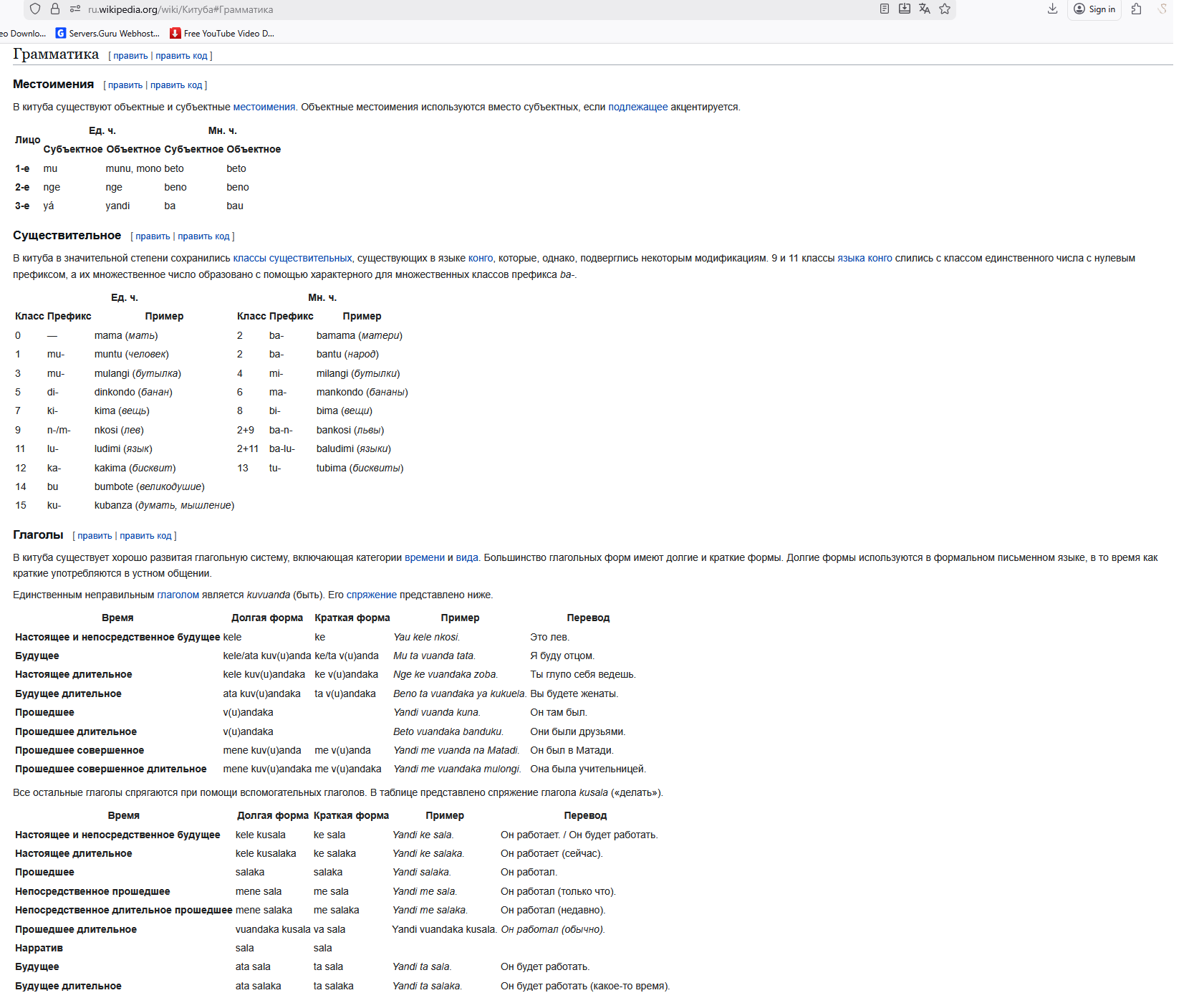Click the Sign in account button

point(1094,9)
